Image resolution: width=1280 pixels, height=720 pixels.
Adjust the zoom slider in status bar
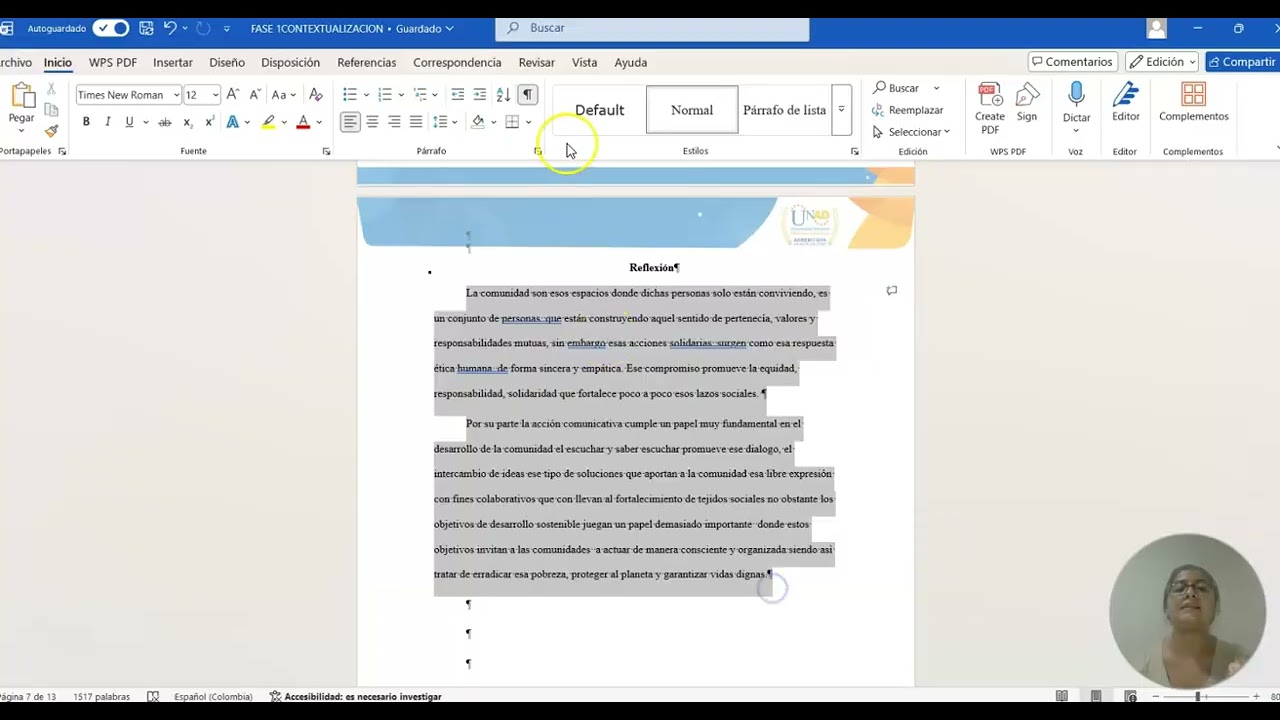tap(1198, 696)
